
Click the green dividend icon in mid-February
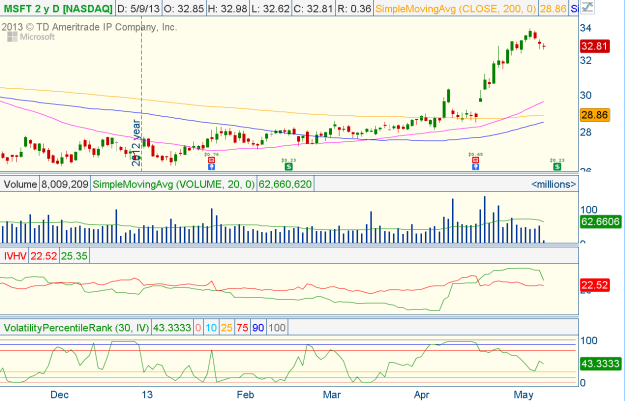pos(290,165)
